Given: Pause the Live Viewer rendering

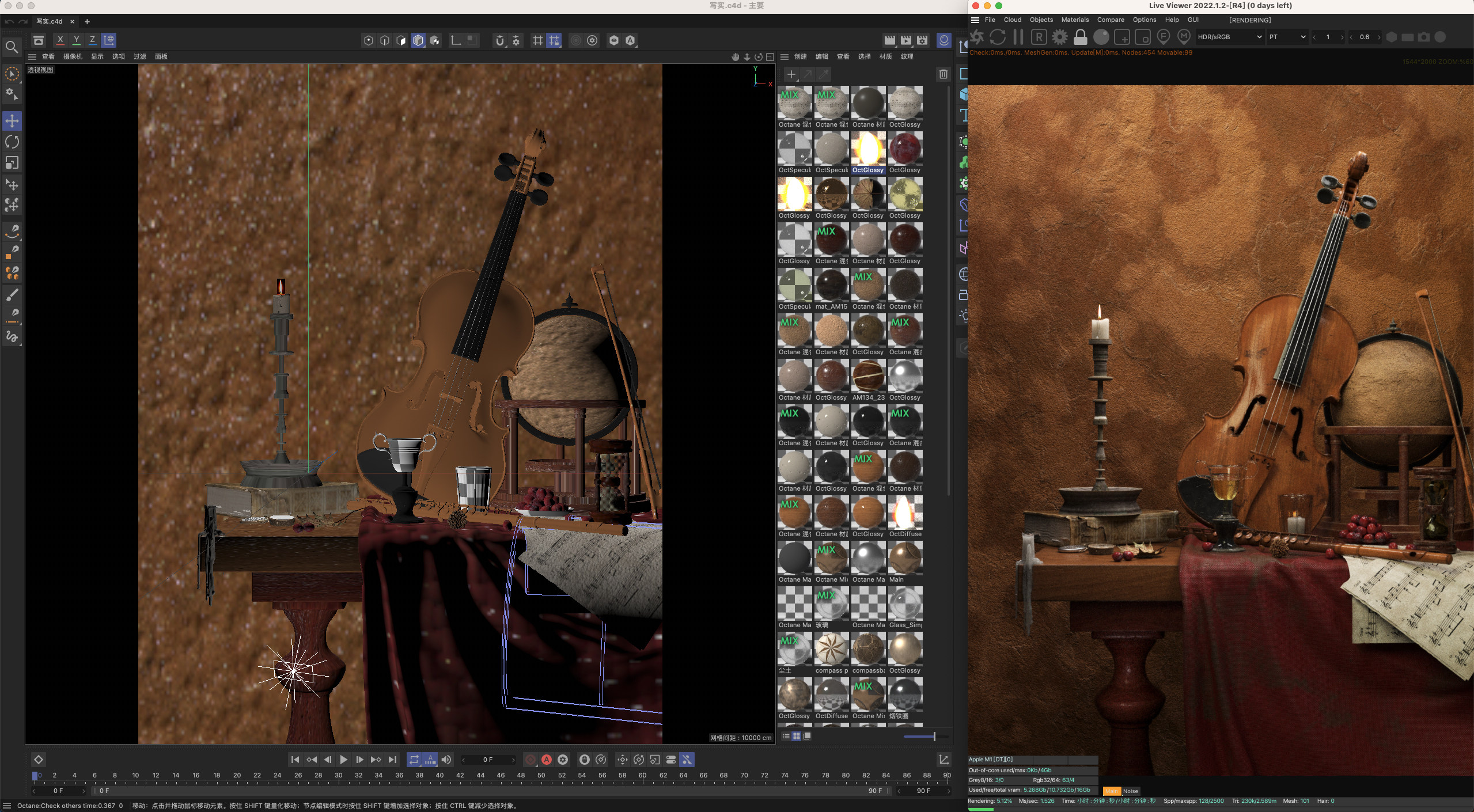Looking at the screenshot, I should tap(1018, 37).
